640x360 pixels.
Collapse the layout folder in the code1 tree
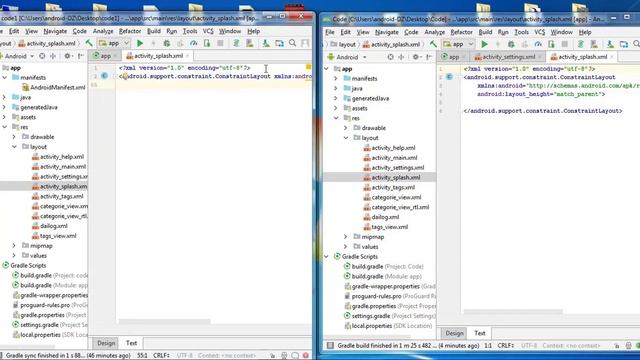[14, 147]
